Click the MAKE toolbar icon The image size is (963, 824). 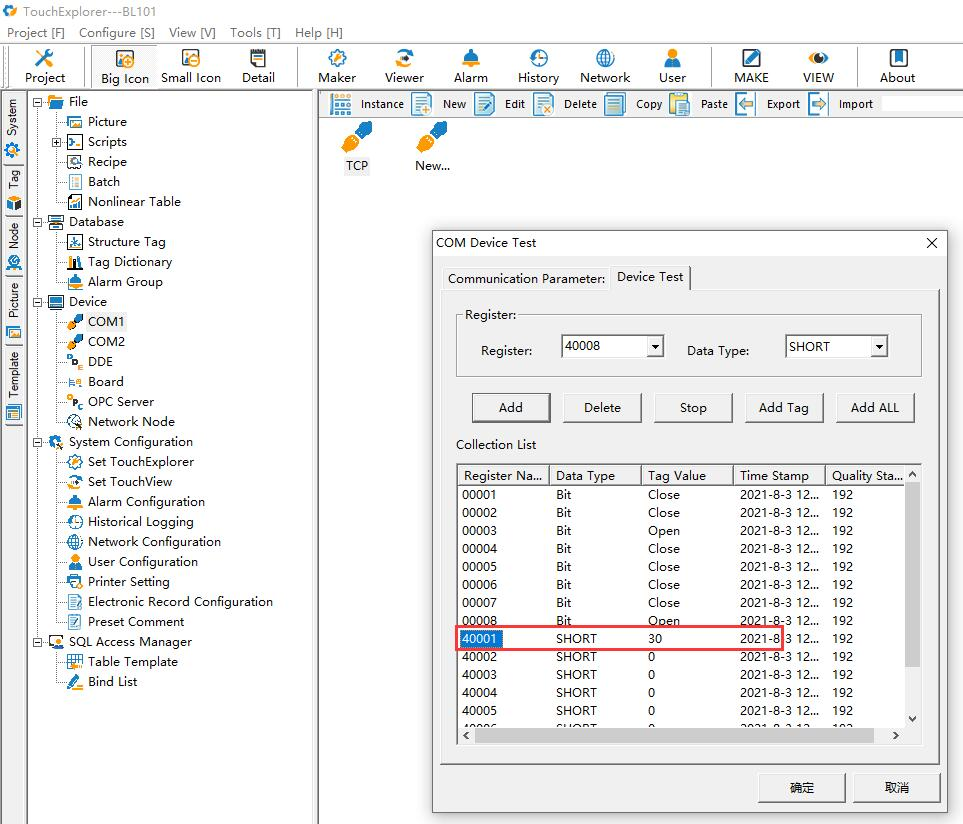click(x=751, y=66)
